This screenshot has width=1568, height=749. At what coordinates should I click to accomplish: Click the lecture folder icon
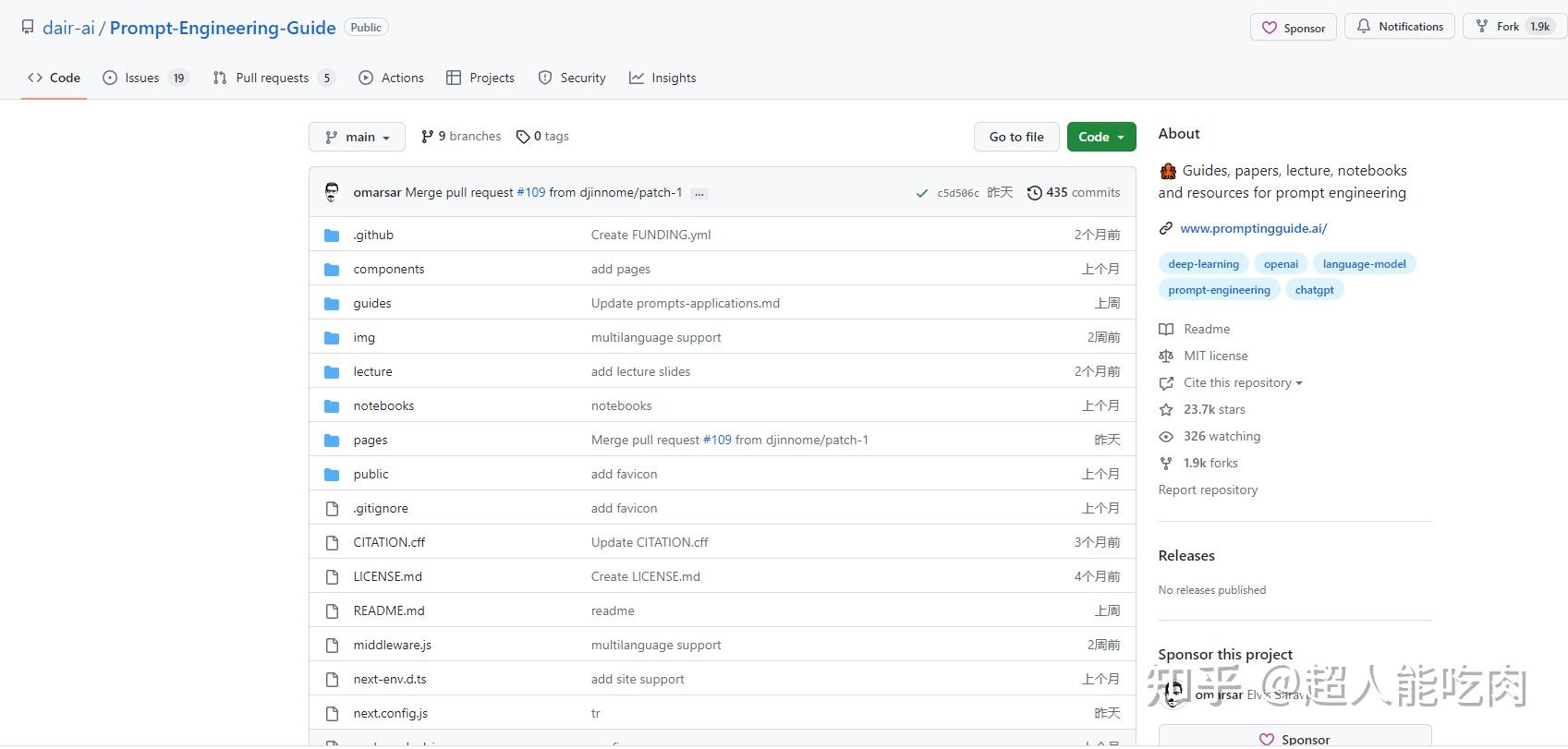point(332,372)
